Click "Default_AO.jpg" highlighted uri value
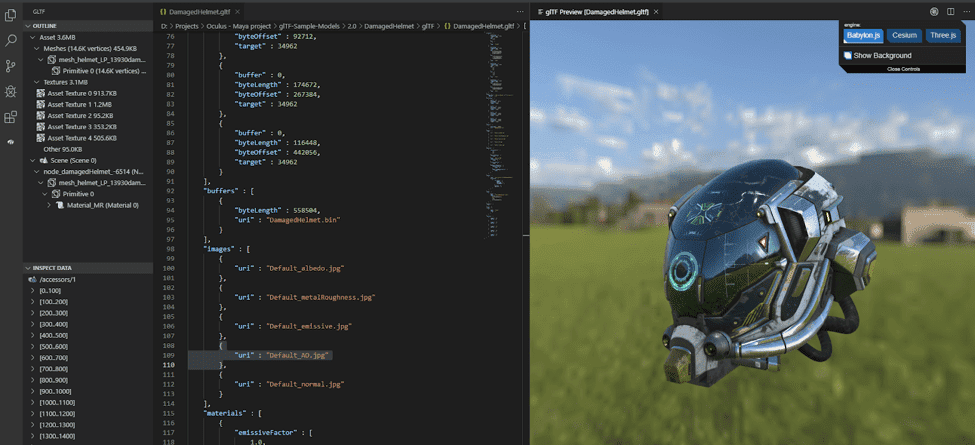The image size is (975, 445). 297,356
